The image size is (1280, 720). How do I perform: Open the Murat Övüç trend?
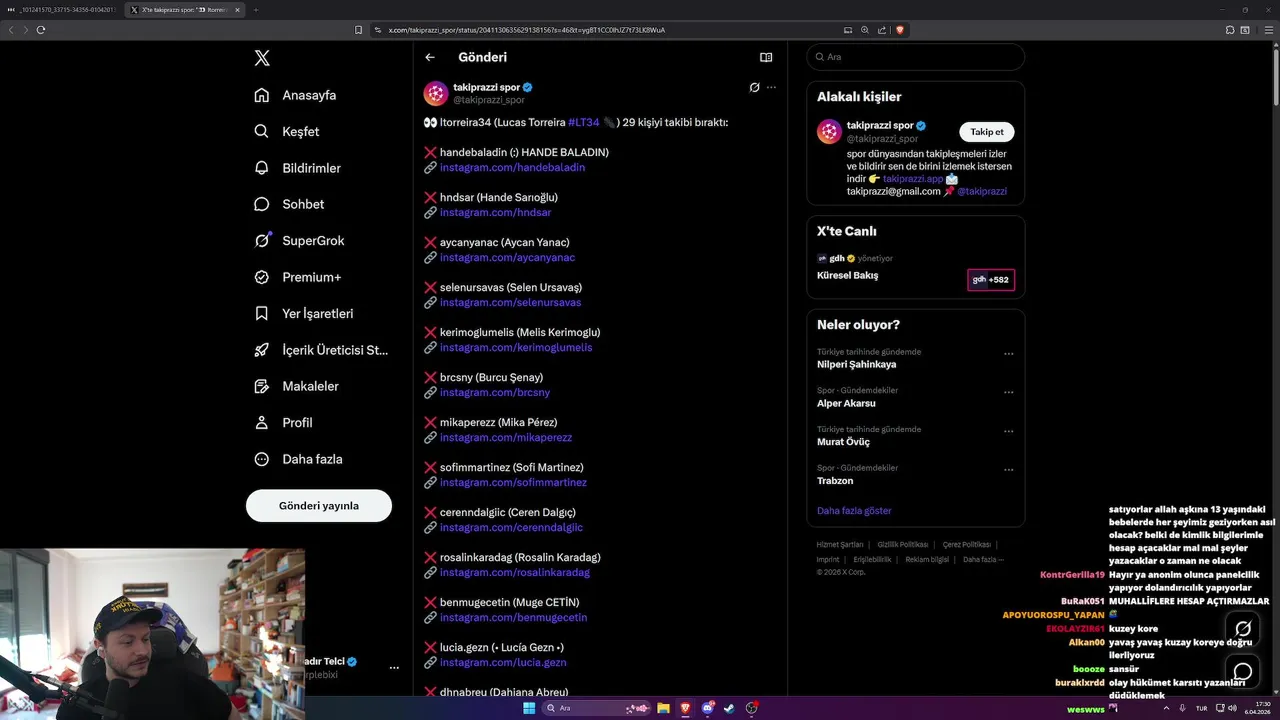tap(843, 442)
